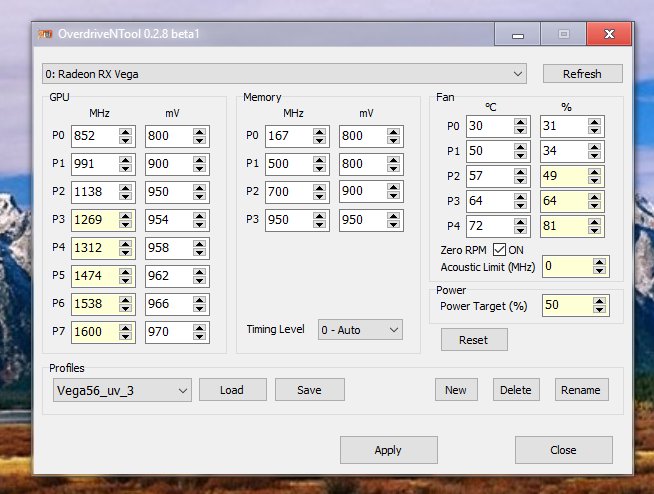Increase Fan P4 percent (81) up arrow
The height and width of the screenshot is (494, 654).
pyautogui.click(x=594, y=222)
